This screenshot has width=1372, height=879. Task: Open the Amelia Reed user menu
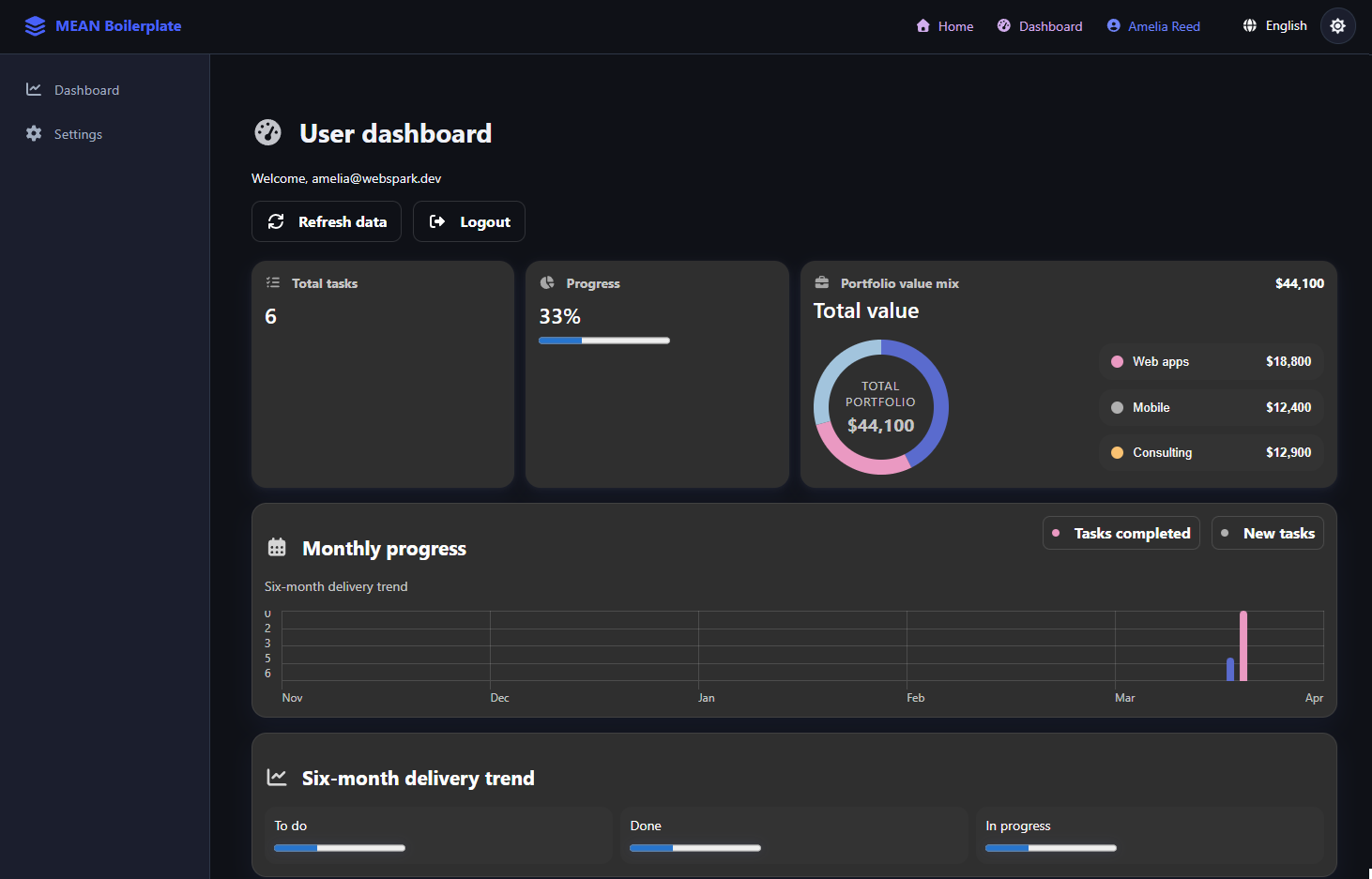coord(1153,26)
